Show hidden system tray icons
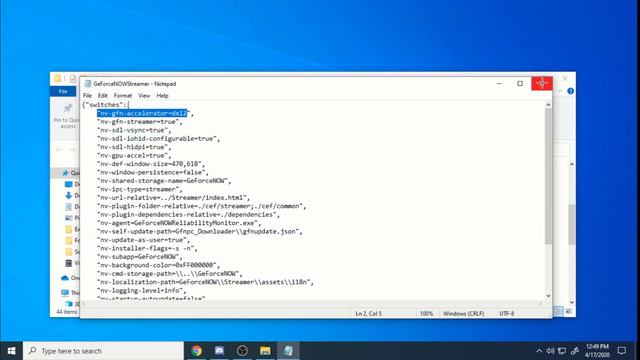The height and width of the screenshot is (360, 640). [x=539, y=351]
